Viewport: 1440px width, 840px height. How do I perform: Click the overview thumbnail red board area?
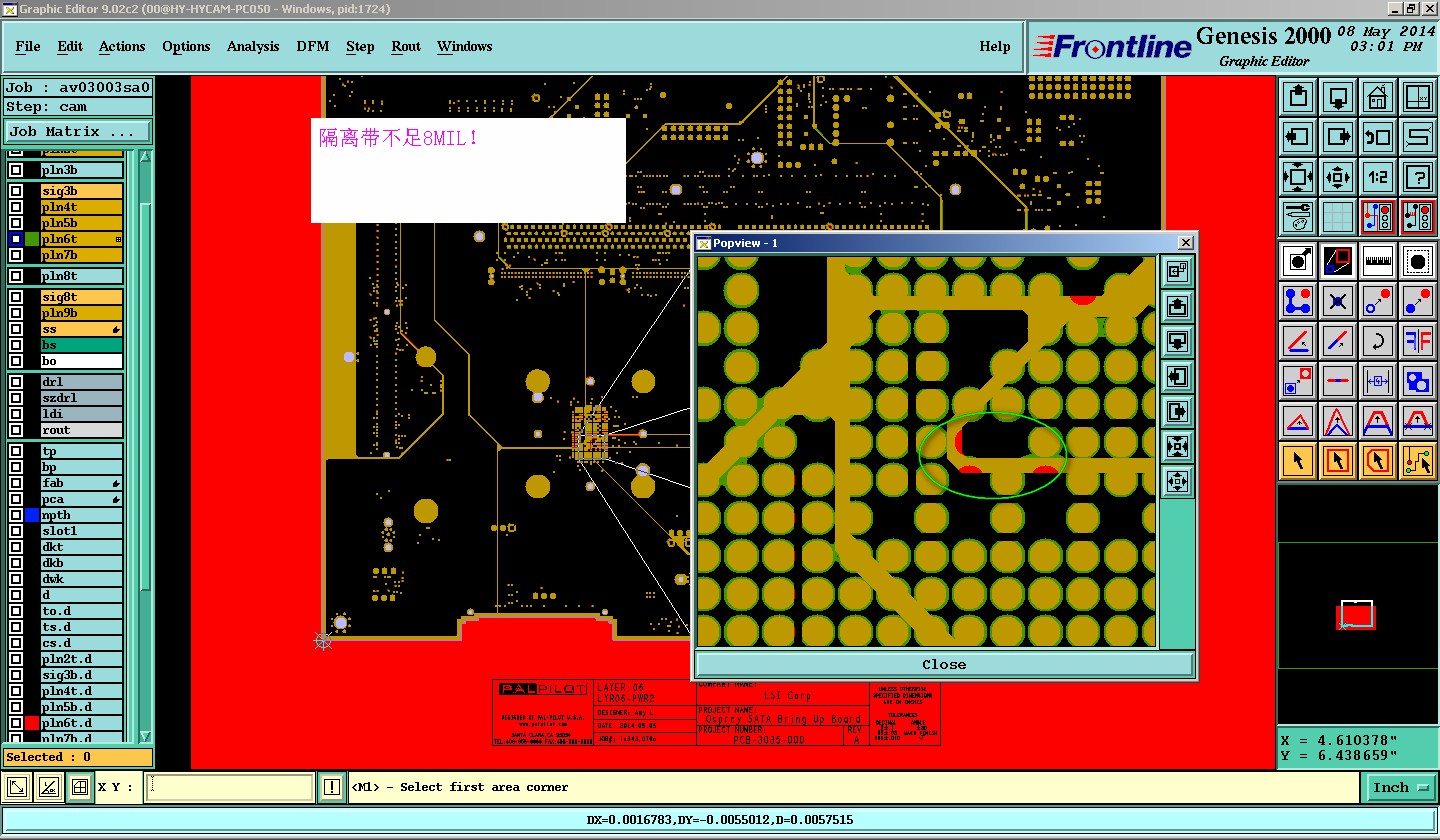(1357, 614)
